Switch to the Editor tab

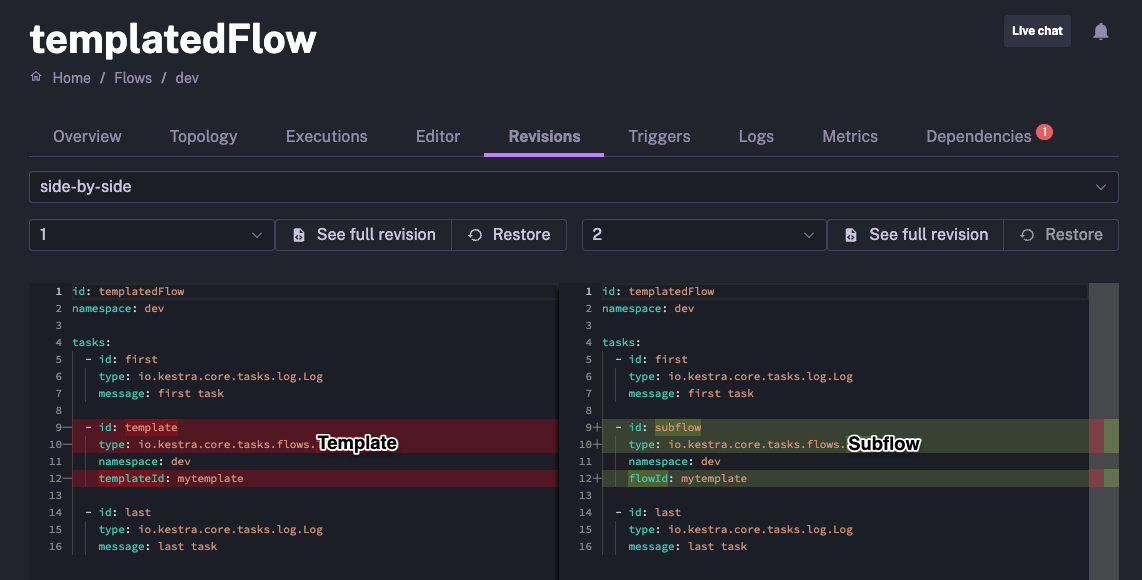437,136
